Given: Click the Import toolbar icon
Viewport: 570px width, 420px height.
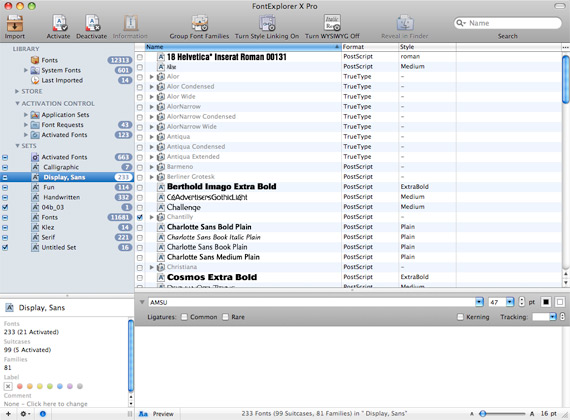Looking at the screenshot, I should 15,23.
